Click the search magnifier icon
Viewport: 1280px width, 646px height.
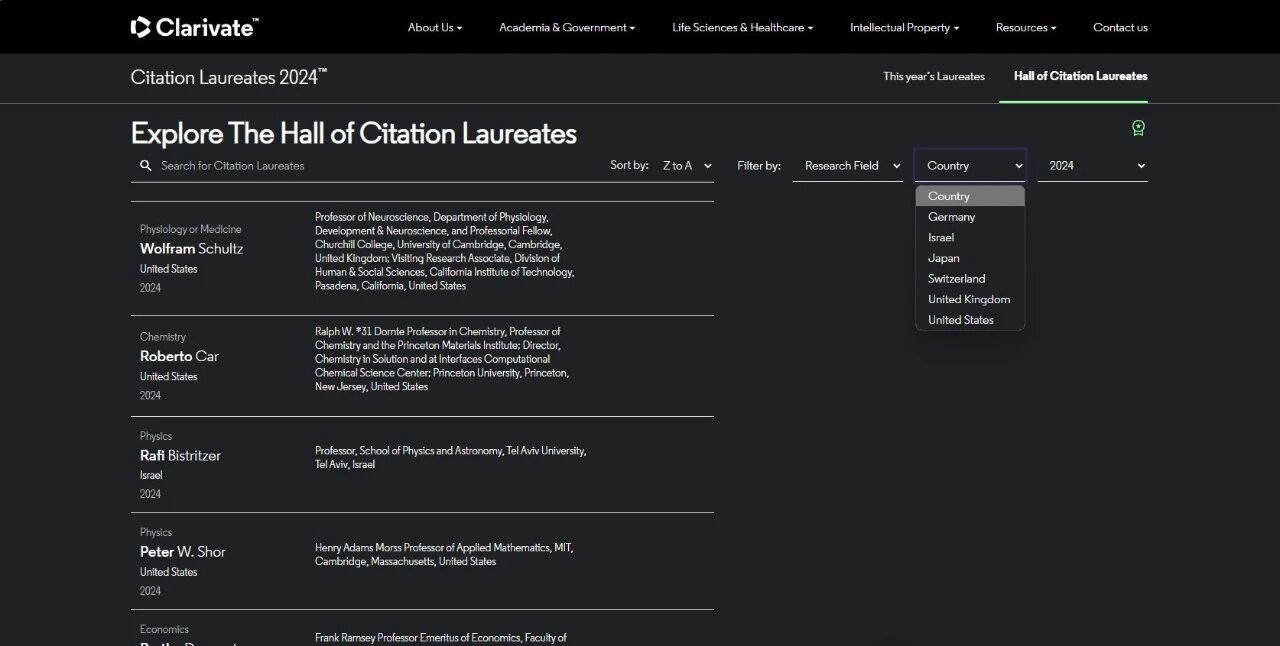point(146,166)
